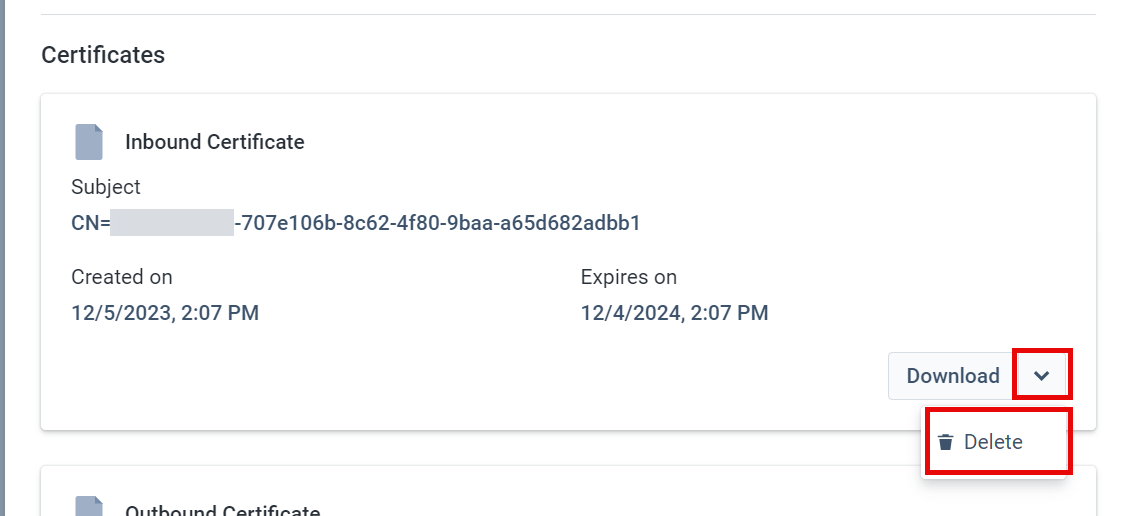Click the 12/4/2024 expiration date

[x=674, y=313]
